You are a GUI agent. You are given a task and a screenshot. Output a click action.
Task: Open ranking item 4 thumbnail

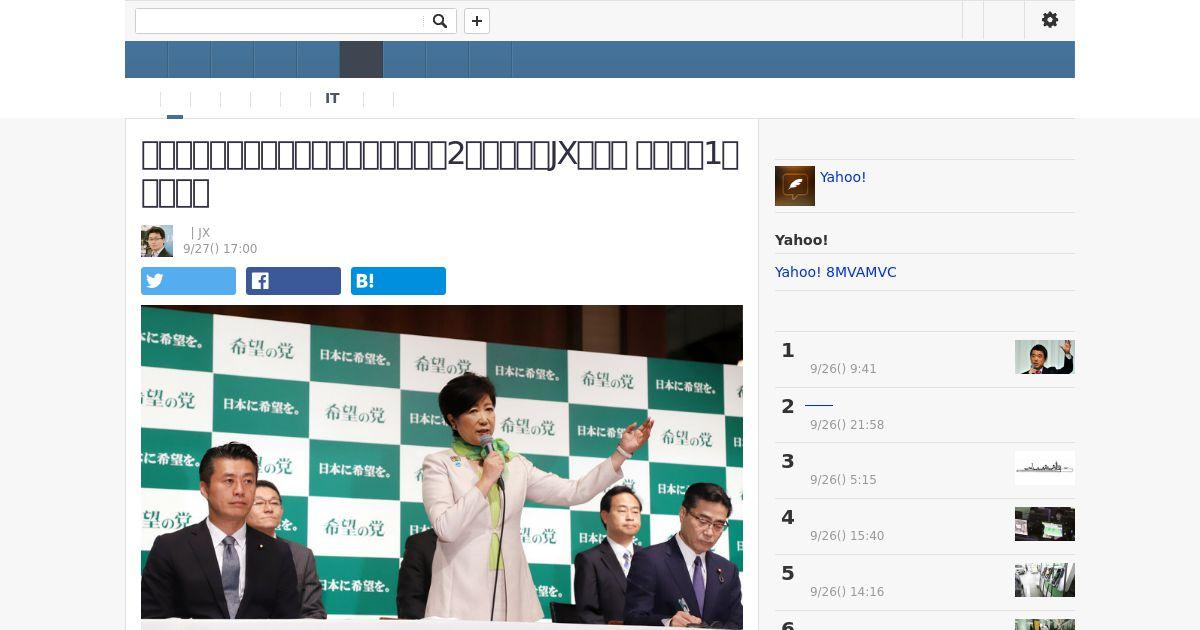[x=1045, y=524]
